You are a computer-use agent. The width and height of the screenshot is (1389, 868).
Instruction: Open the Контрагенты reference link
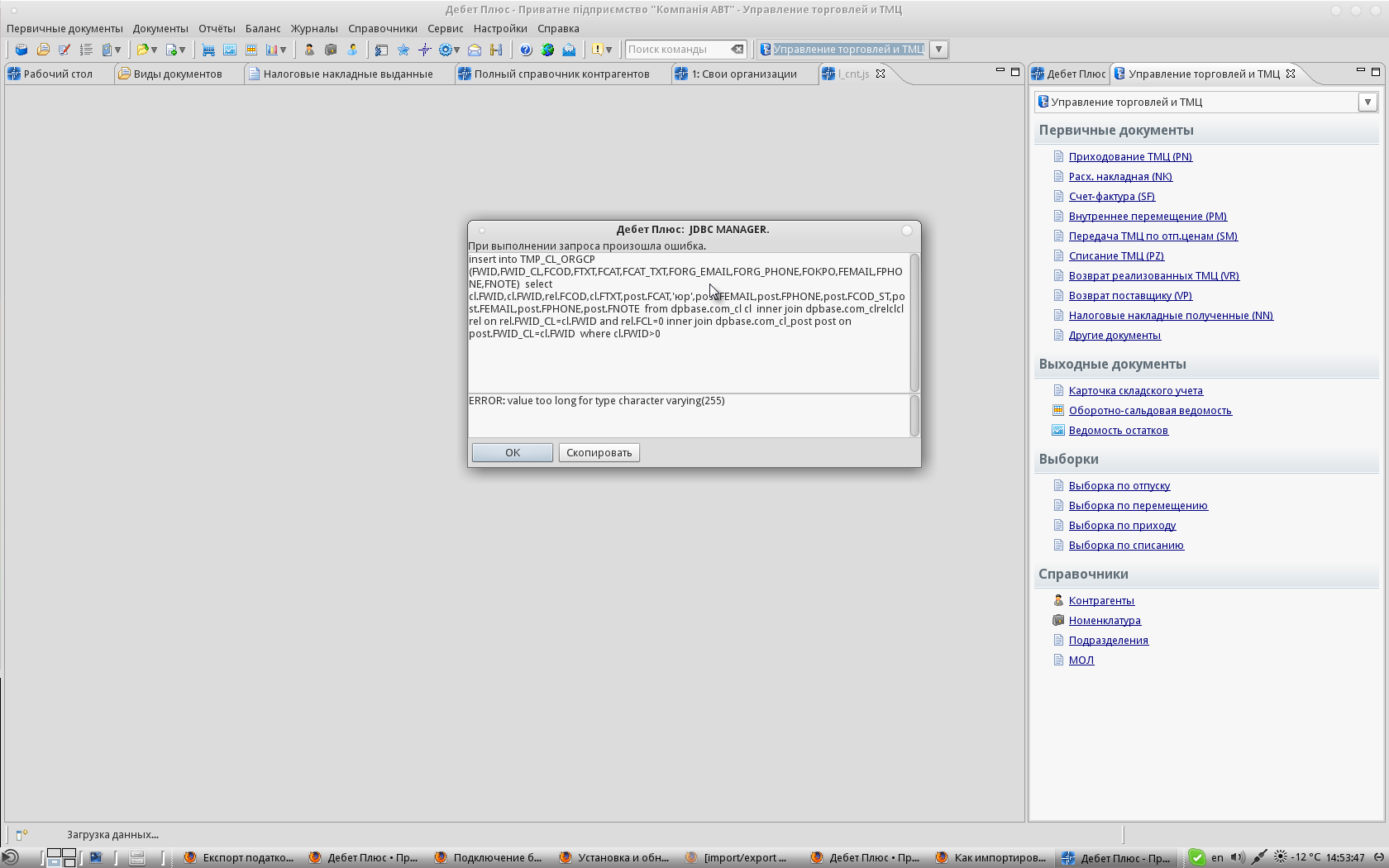(x=1101, y=600)
